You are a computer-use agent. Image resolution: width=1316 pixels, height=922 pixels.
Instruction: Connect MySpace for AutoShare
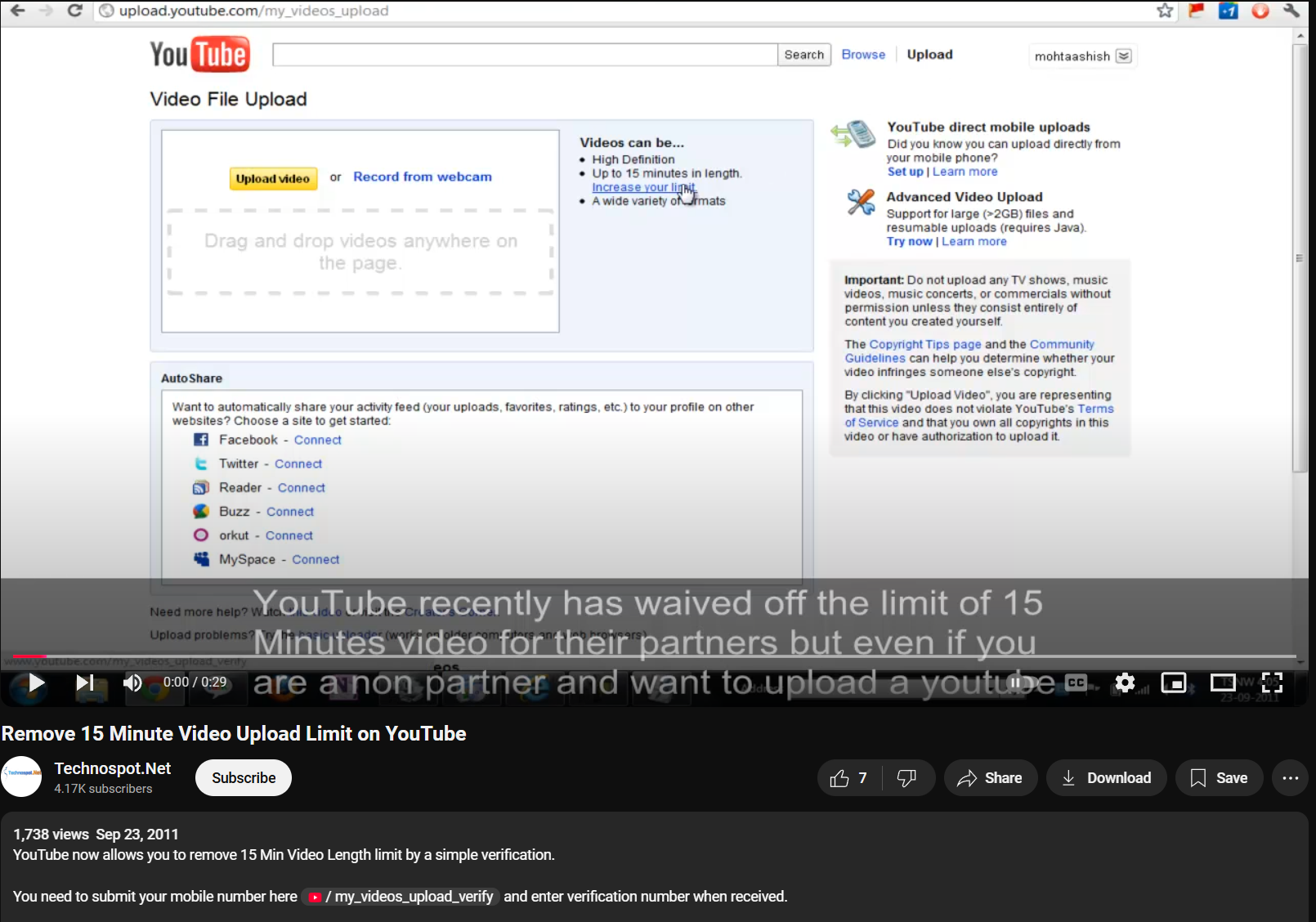(316, 560)
